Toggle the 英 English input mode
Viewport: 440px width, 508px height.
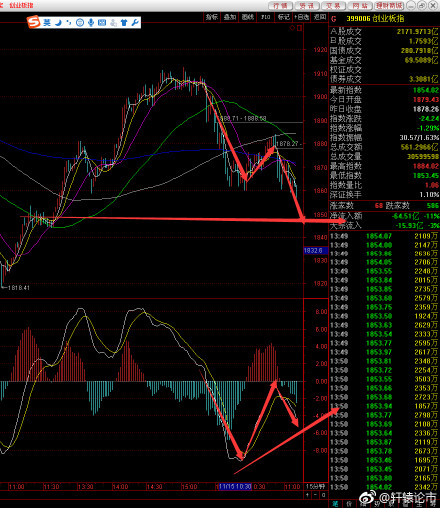[47, 22]
